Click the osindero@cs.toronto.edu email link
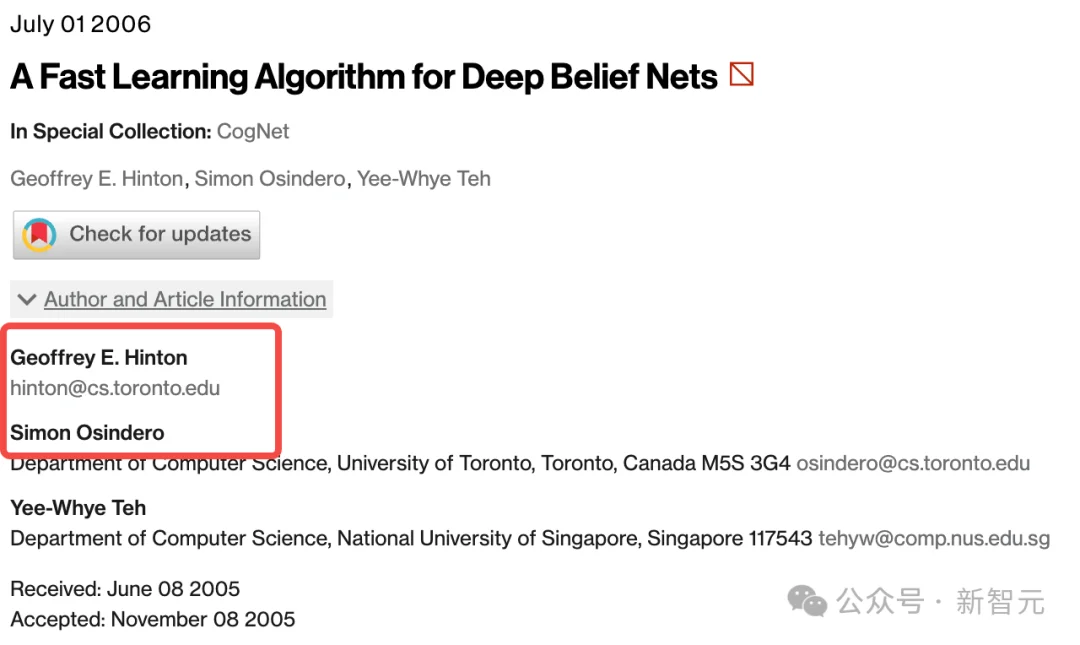Screen dimensions: 1080x645 coord(913,463)
